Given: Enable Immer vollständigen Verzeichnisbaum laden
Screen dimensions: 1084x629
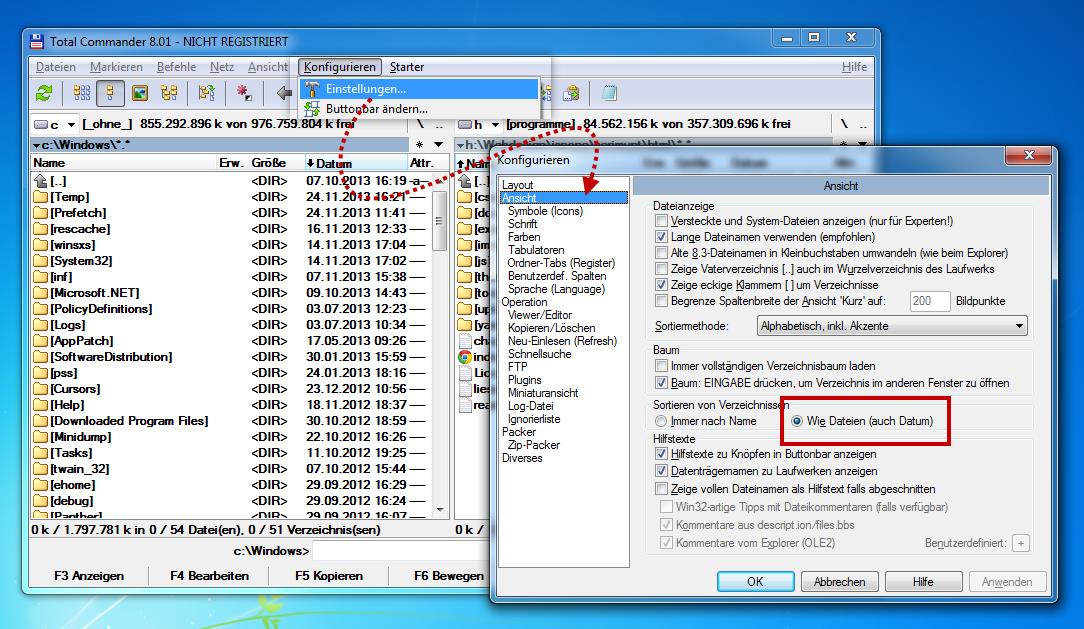Looking at the screenshot, I should click(x=661, y=366).
